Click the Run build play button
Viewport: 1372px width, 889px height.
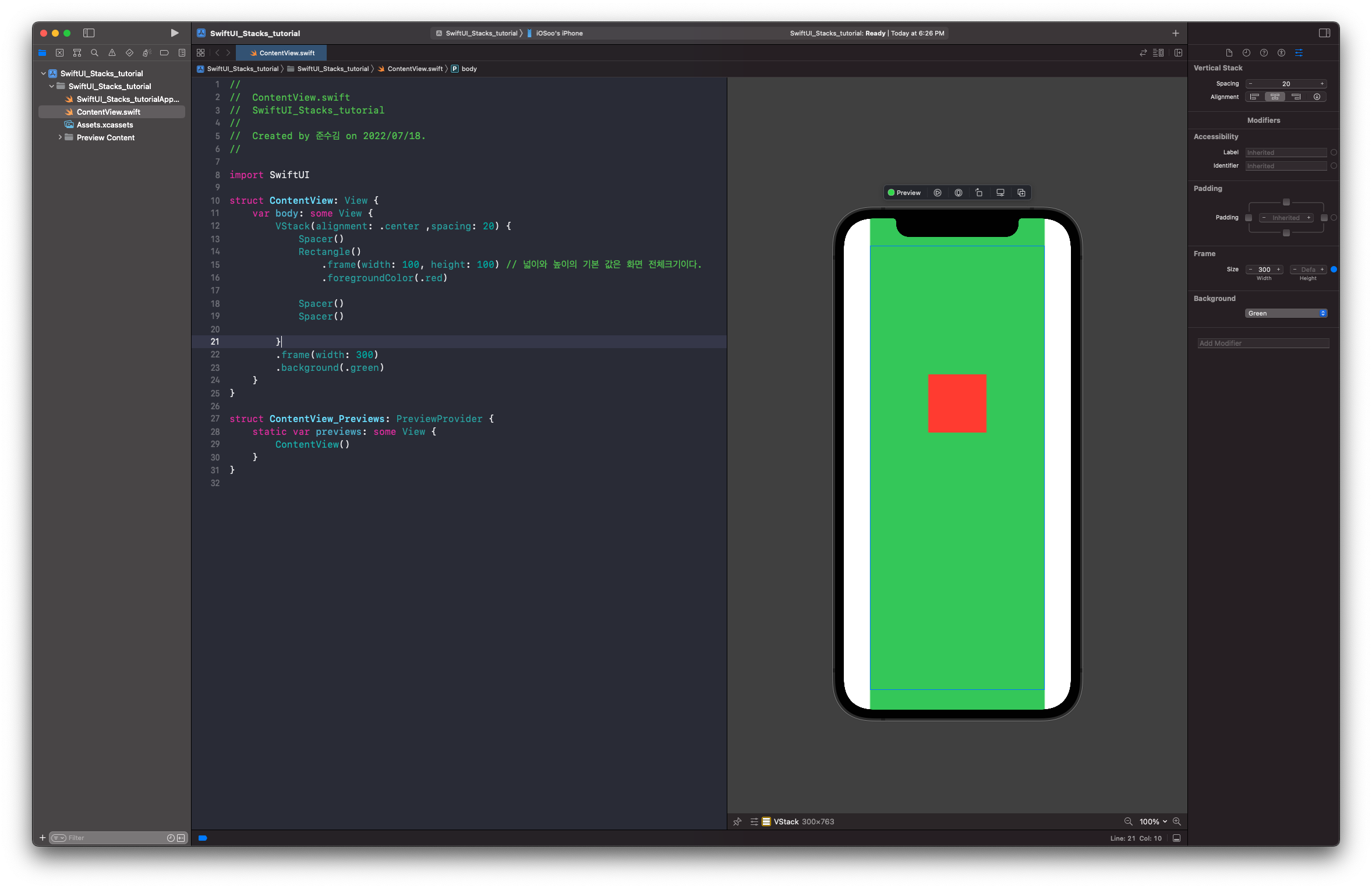point(174,33)
